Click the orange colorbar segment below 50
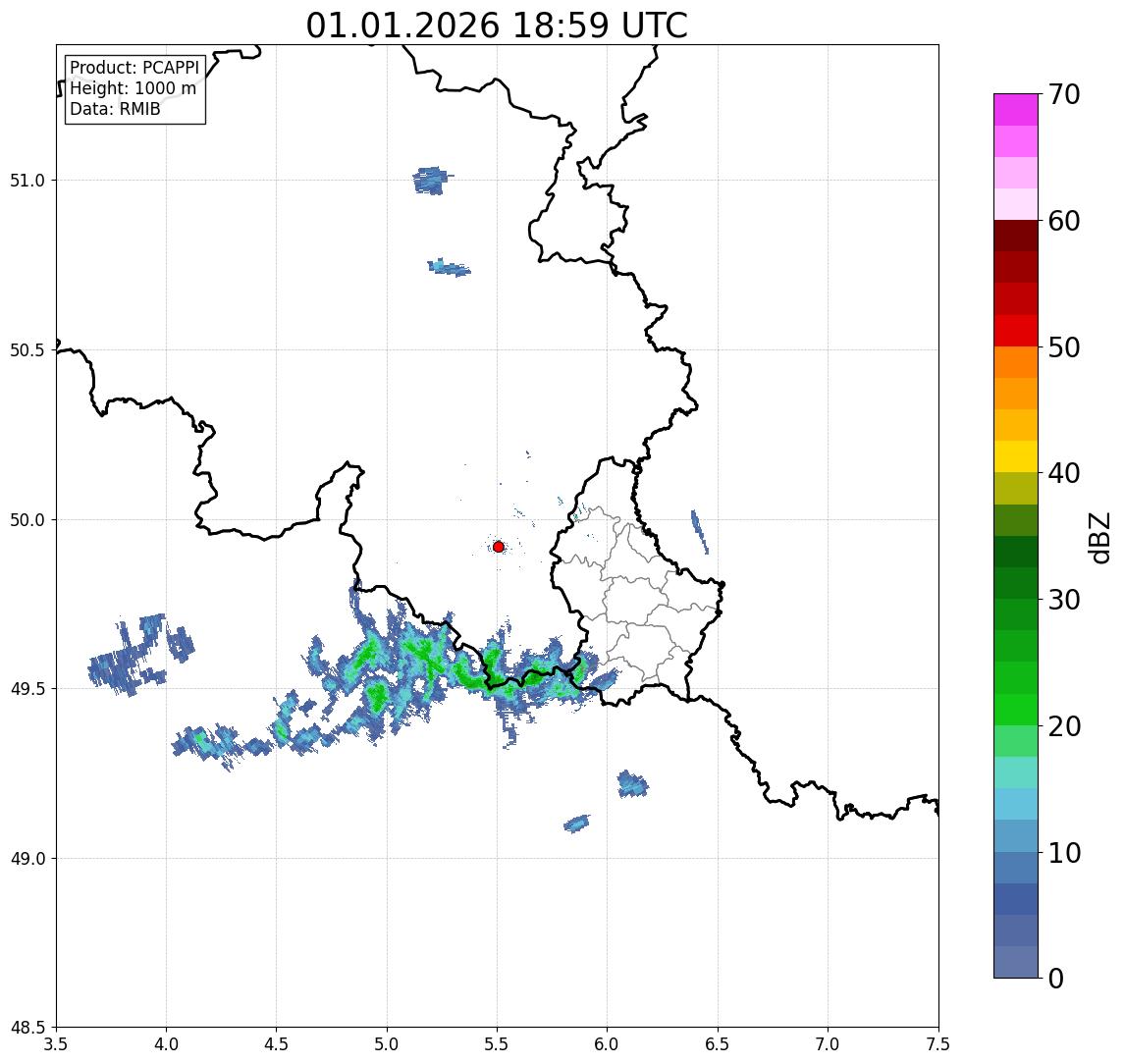 (1016, 363)
